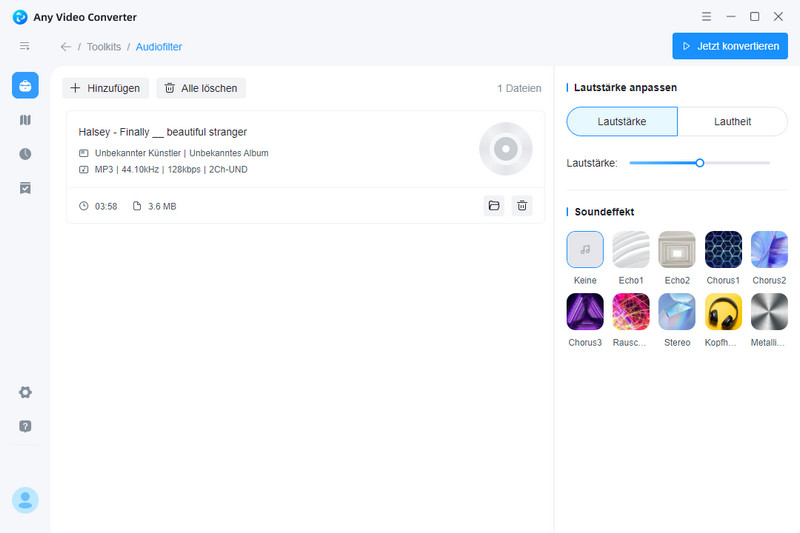Go back with the arrow icon

(66, 47)
